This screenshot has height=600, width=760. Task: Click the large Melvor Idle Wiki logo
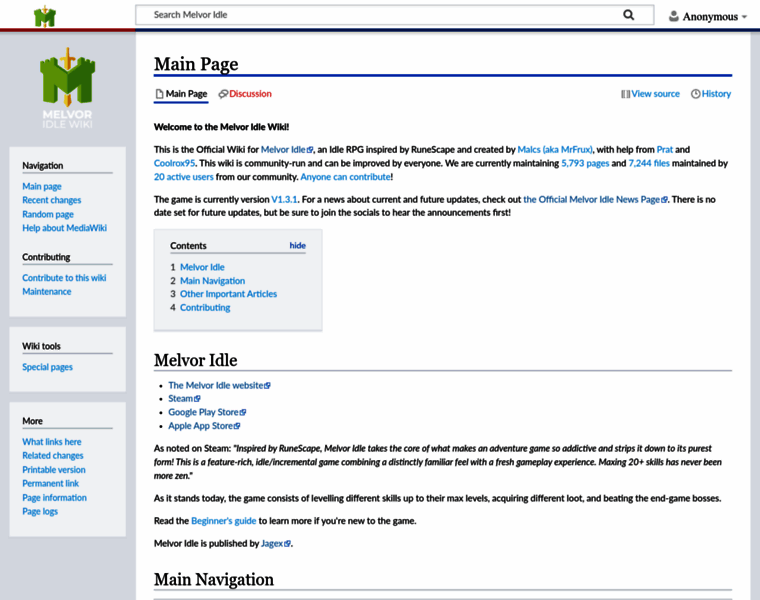67,88
